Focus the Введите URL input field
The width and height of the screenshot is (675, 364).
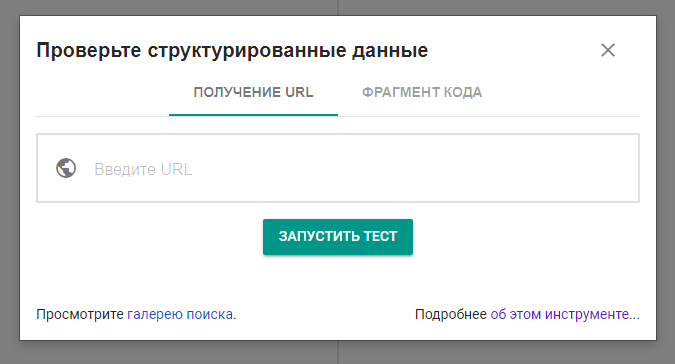(x=338, y=168)
